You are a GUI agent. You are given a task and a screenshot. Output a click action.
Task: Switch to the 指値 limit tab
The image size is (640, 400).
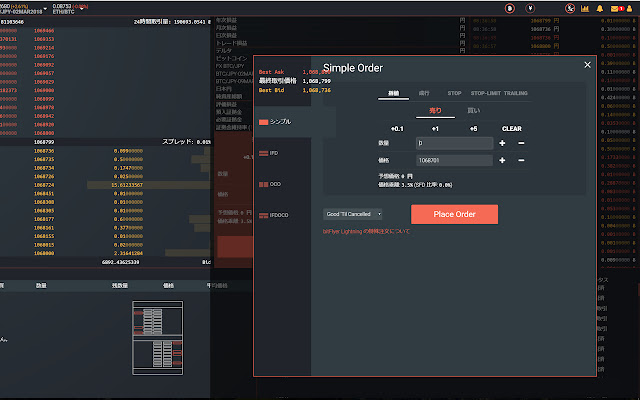393,93
